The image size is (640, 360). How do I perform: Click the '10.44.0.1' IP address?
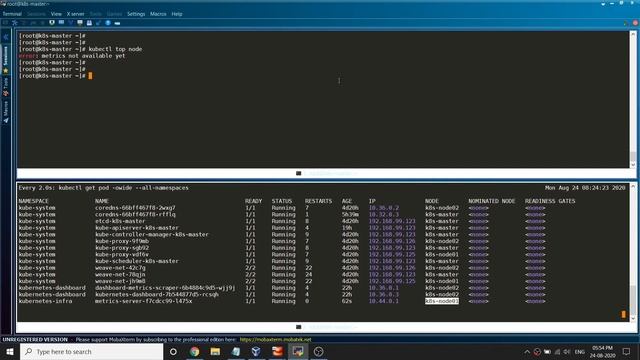(x=384, y=301)
